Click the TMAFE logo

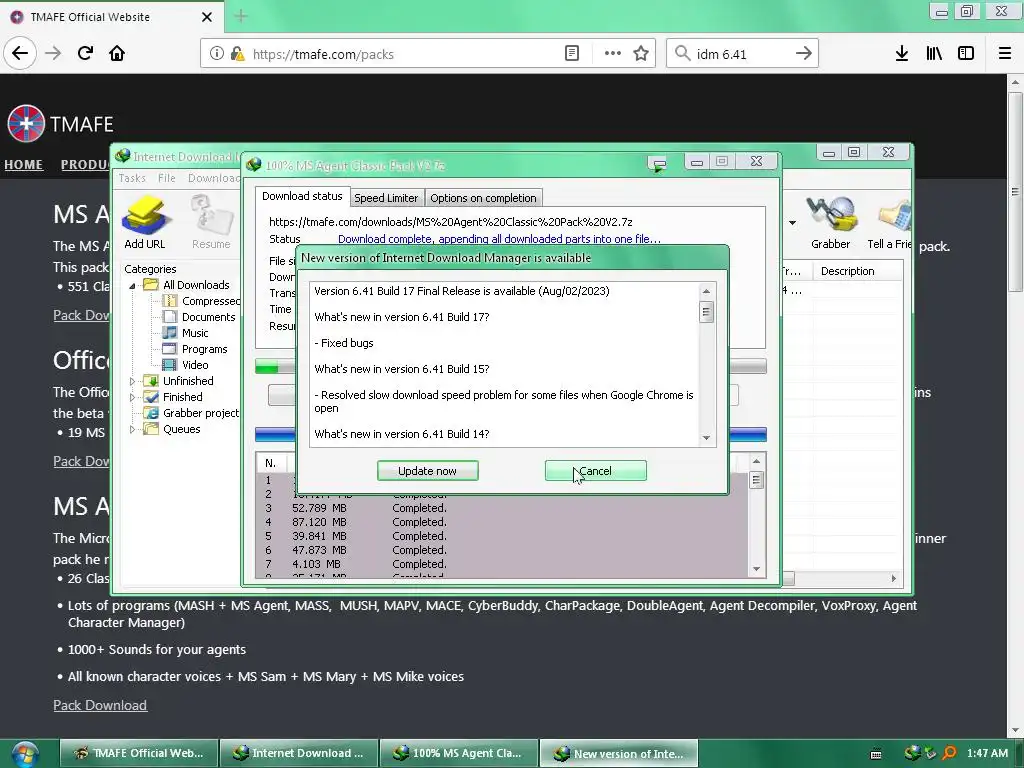point(60,123)
